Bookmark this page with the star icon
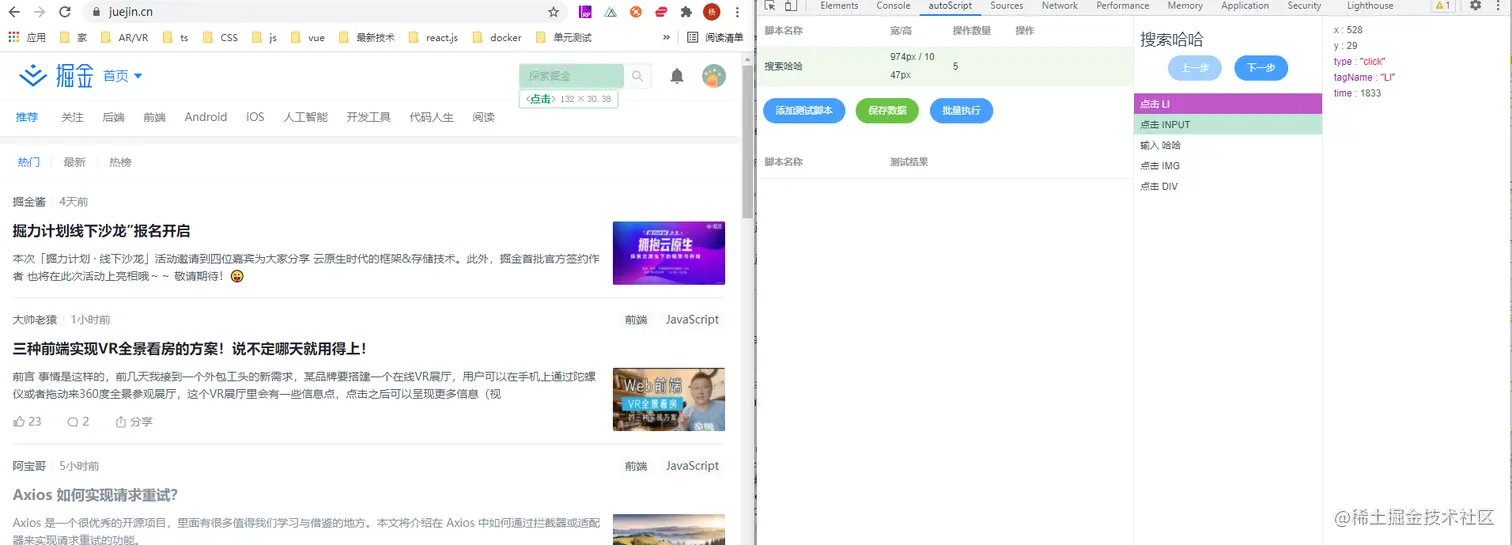The width and height of the screenshot is (1512, 545). 554,12
